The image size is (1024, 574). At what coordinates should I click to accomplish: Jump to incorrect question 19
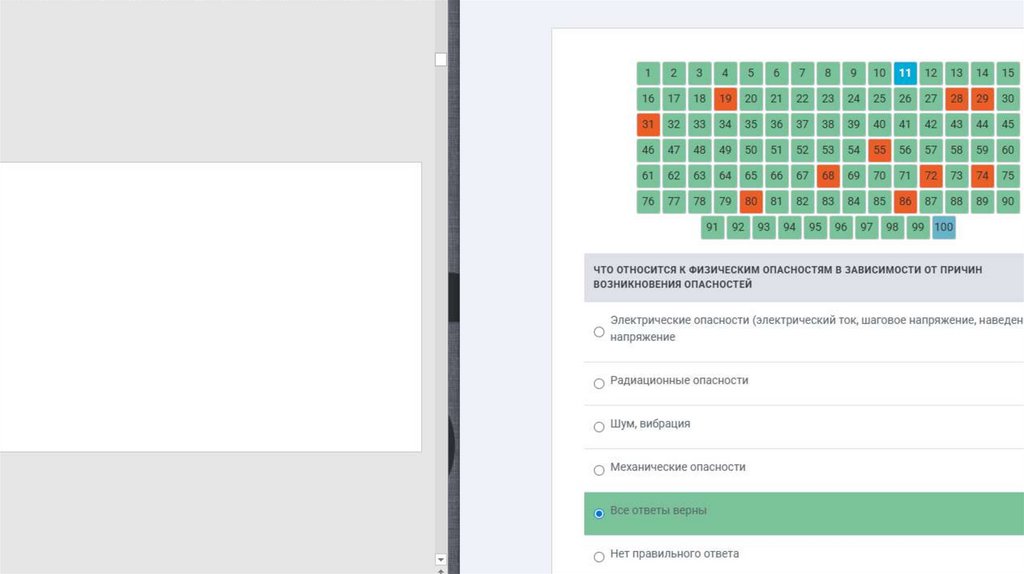tap(725, 99)
